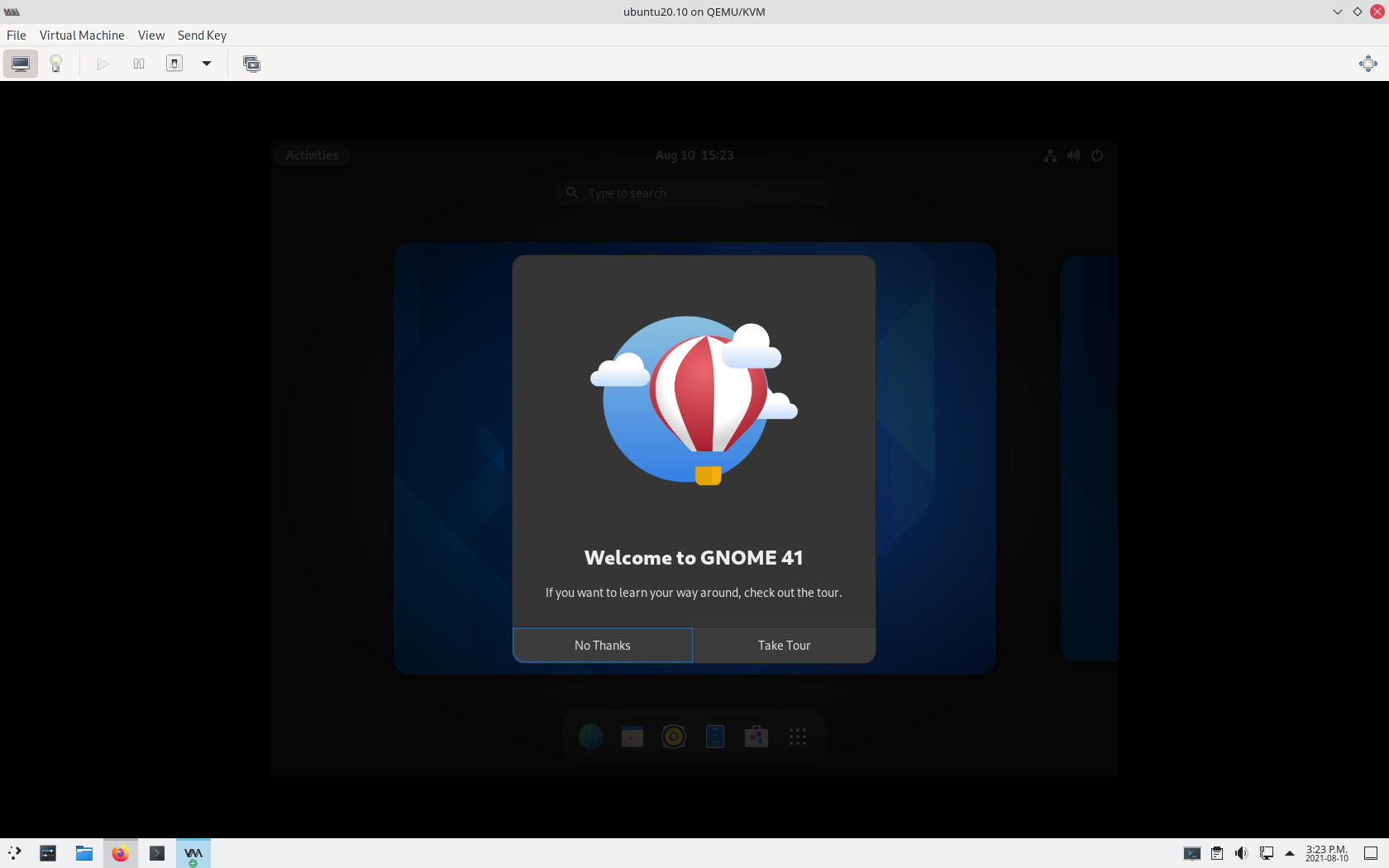This screenshot has width=1389, height=868.
Task: Click the Type to search field
Action: [x=694, y=193]
